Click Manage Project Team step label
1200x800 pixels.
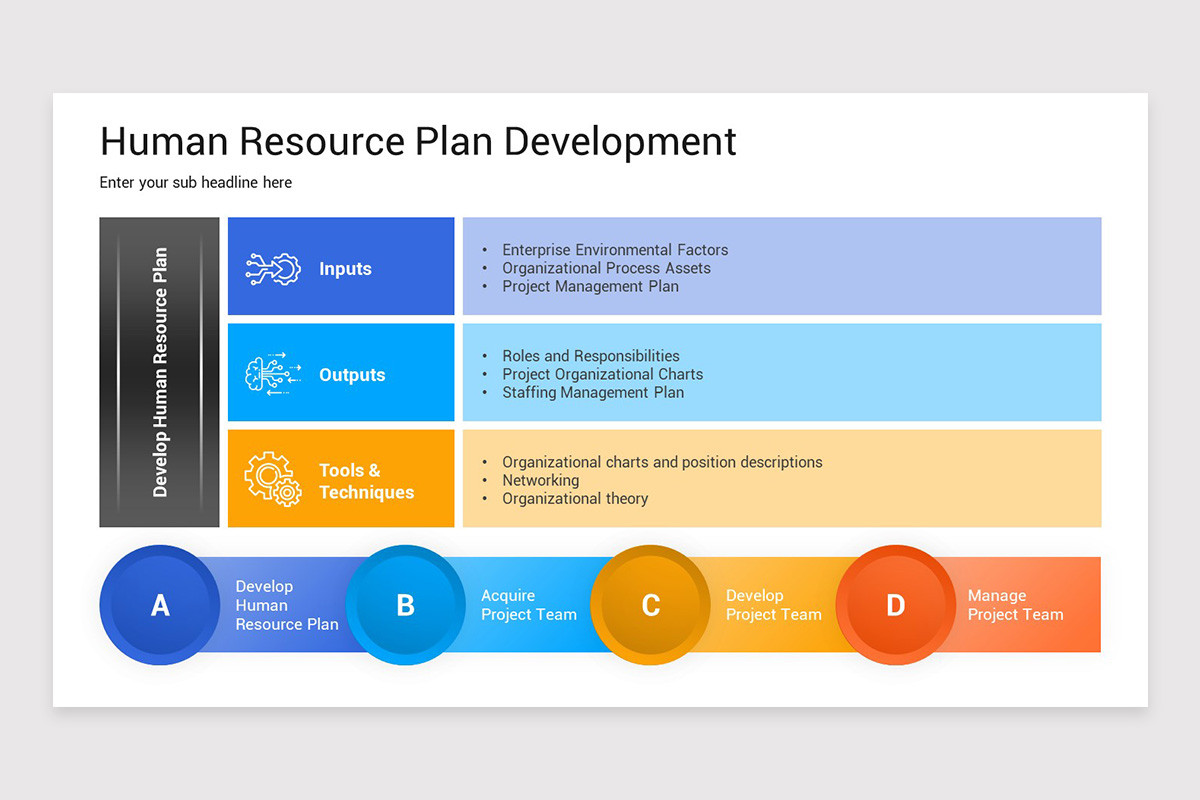point(1016,605)
